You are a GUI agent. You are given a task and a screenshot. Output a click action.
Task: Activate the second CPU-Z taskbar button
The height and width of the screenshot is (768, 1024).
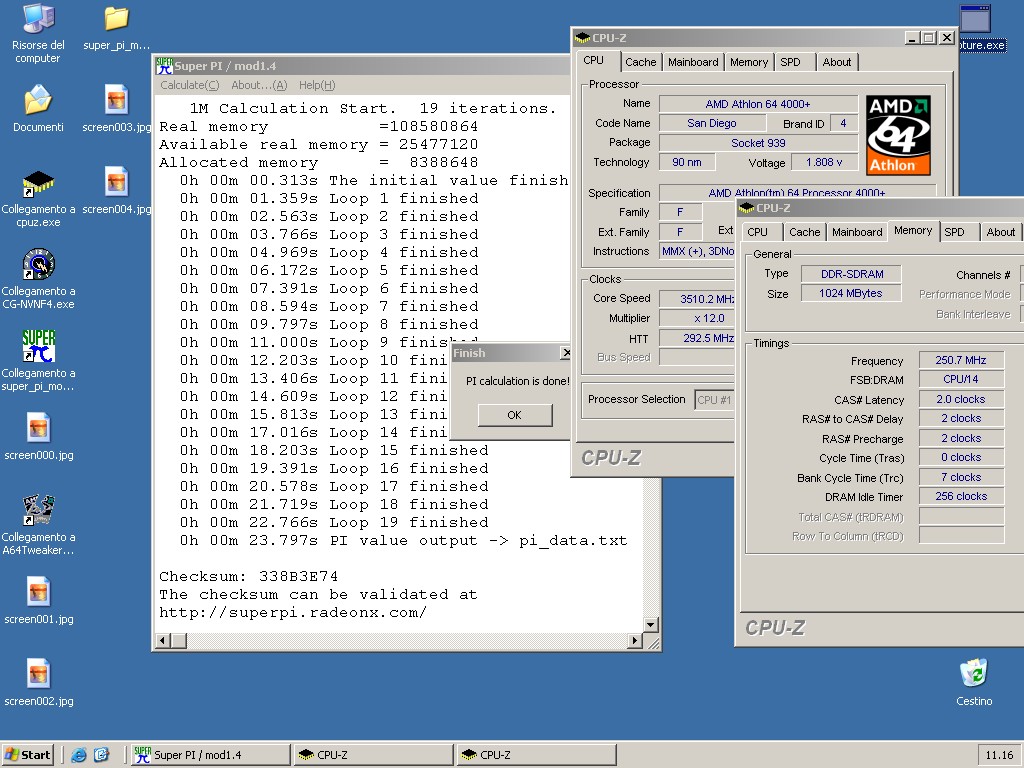[x=536, y=755]
